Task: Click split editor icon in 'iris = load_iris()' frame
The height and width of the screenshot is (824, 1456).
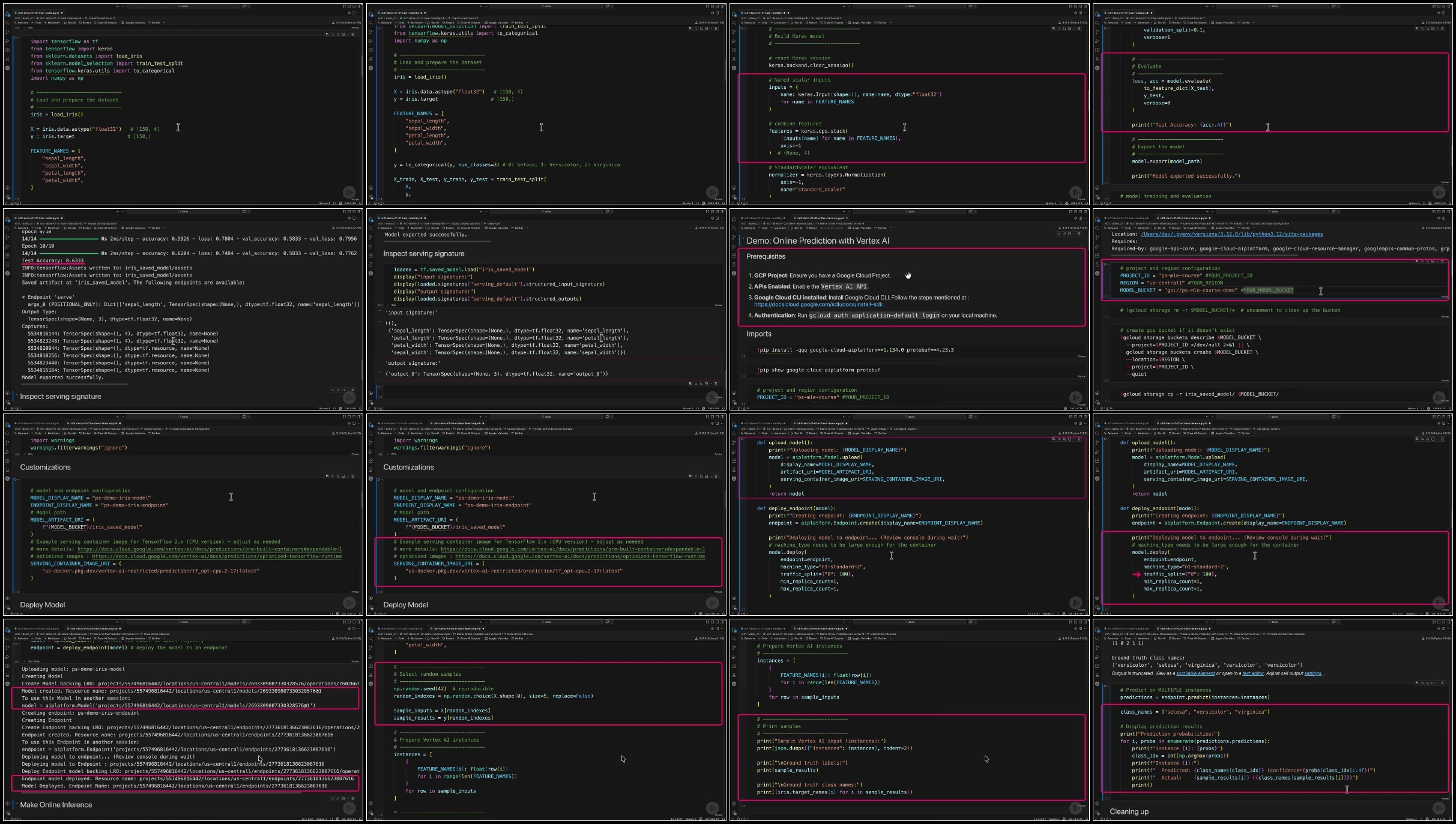Action: (x=717, y=13)
